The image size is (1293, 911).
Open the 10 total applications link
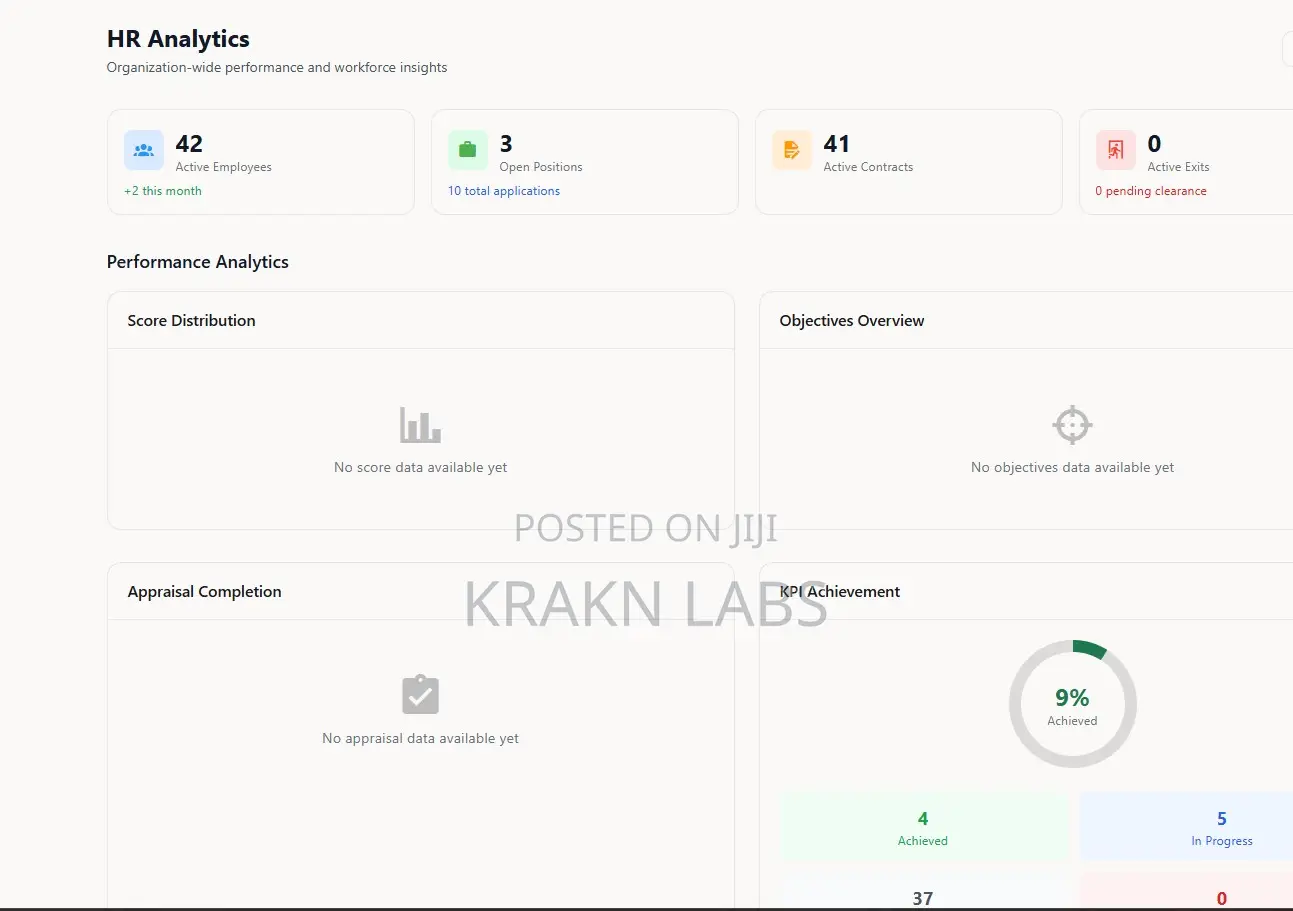tap(504, 191)
